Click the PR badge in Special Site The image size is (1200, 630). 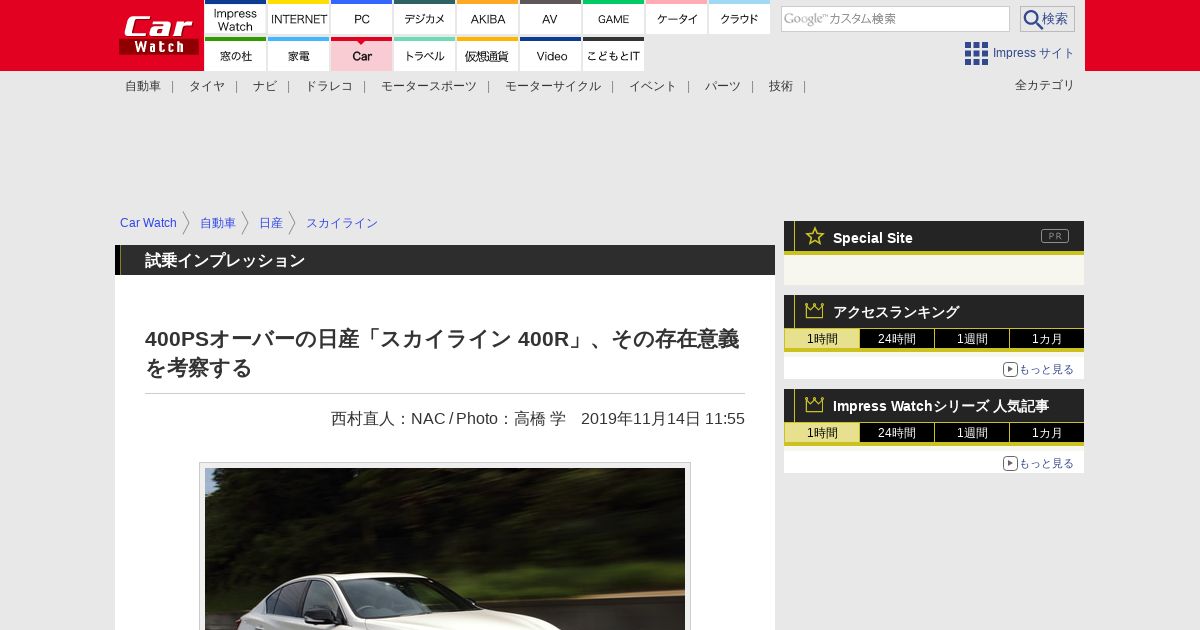(1055, 236)
